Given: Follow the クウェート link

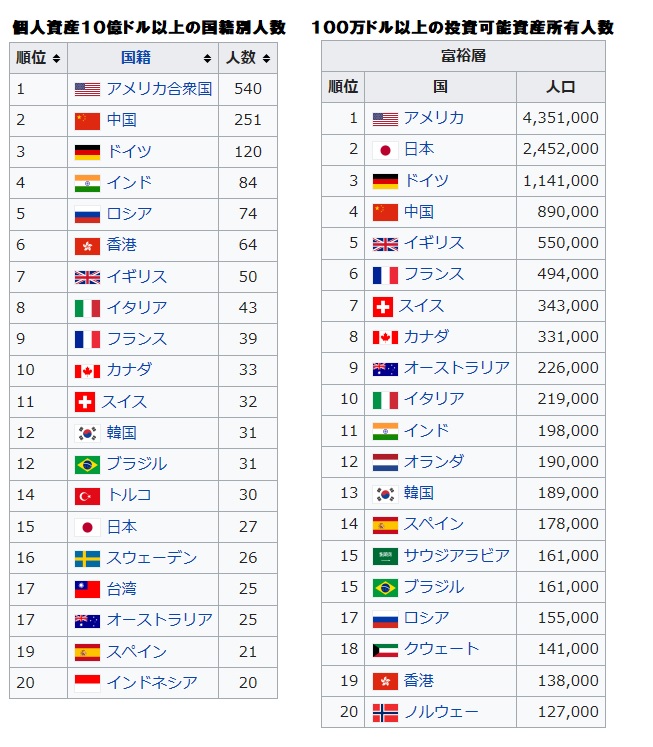Looking at the screenshot, I should [x=441, y=649].
